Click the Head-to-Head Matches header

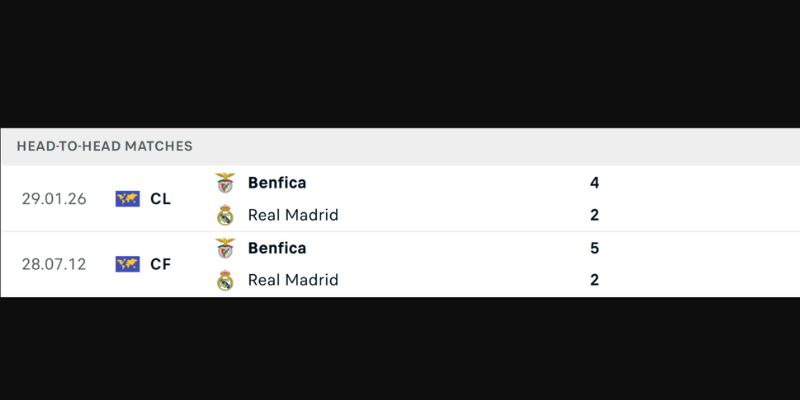105,146
